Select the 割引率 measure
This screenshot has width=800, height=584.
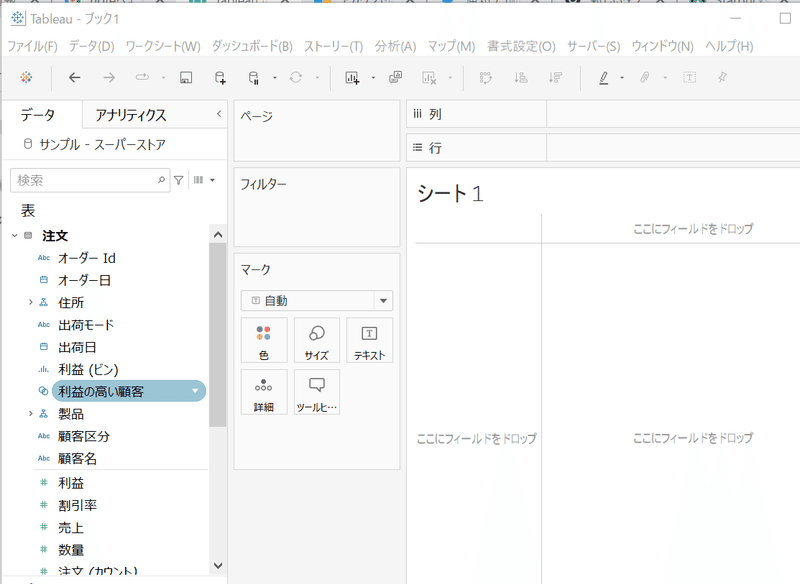(x=78, y=505)
